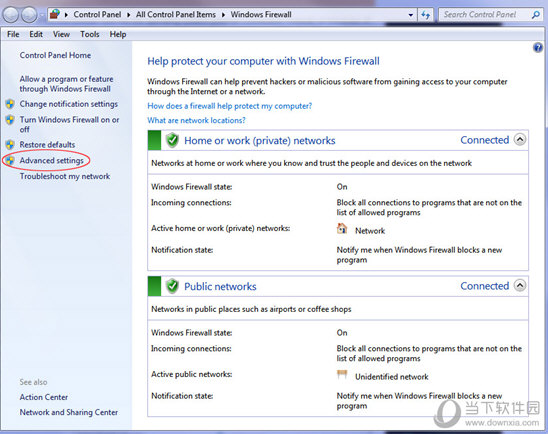Image resolution: width=548 pixels, height=434 pixels.
Task: Collapse the Public networks section
Action: 520,286
